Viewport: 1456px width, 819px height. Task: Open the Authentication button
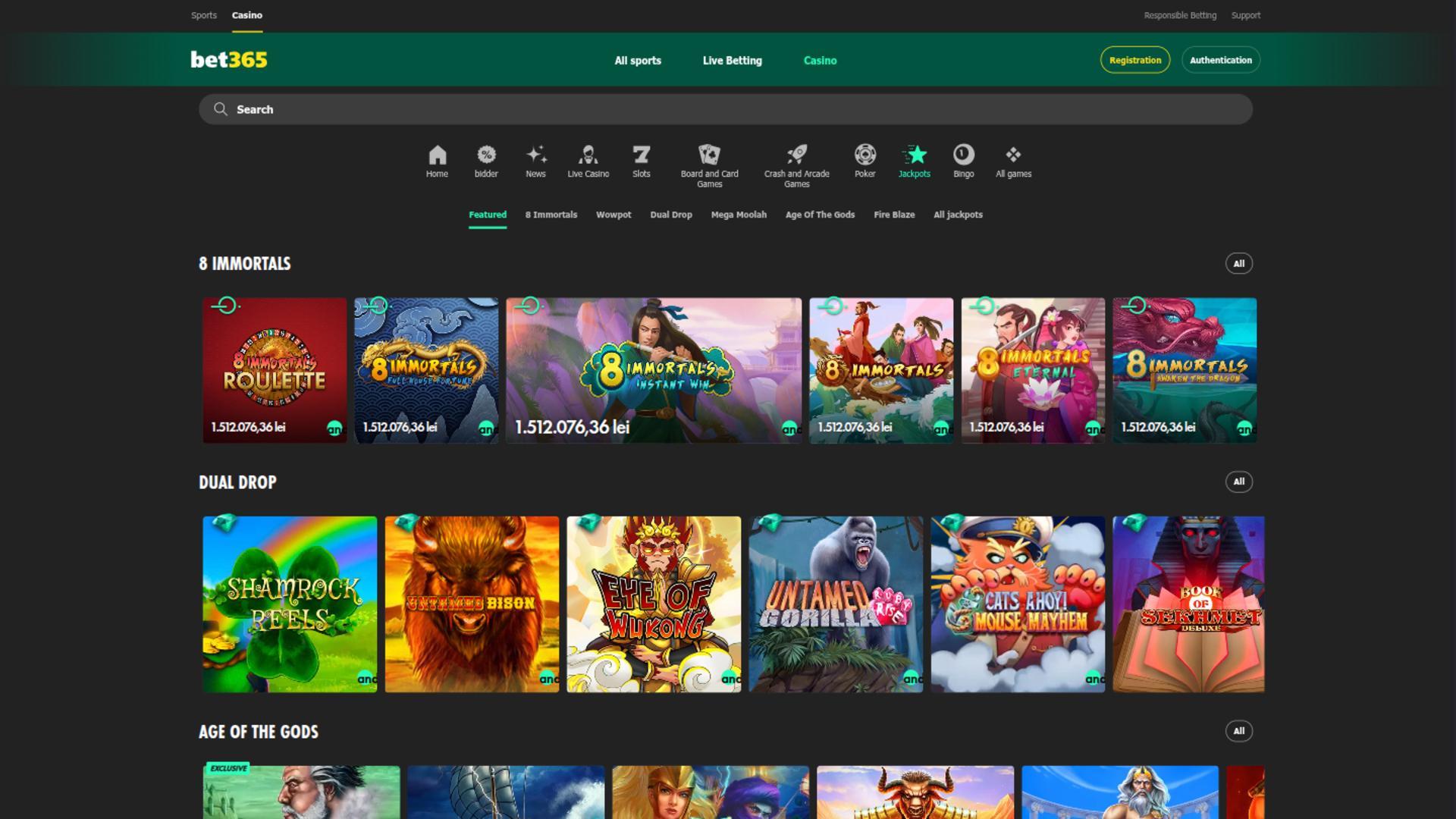click(1221, 60)
